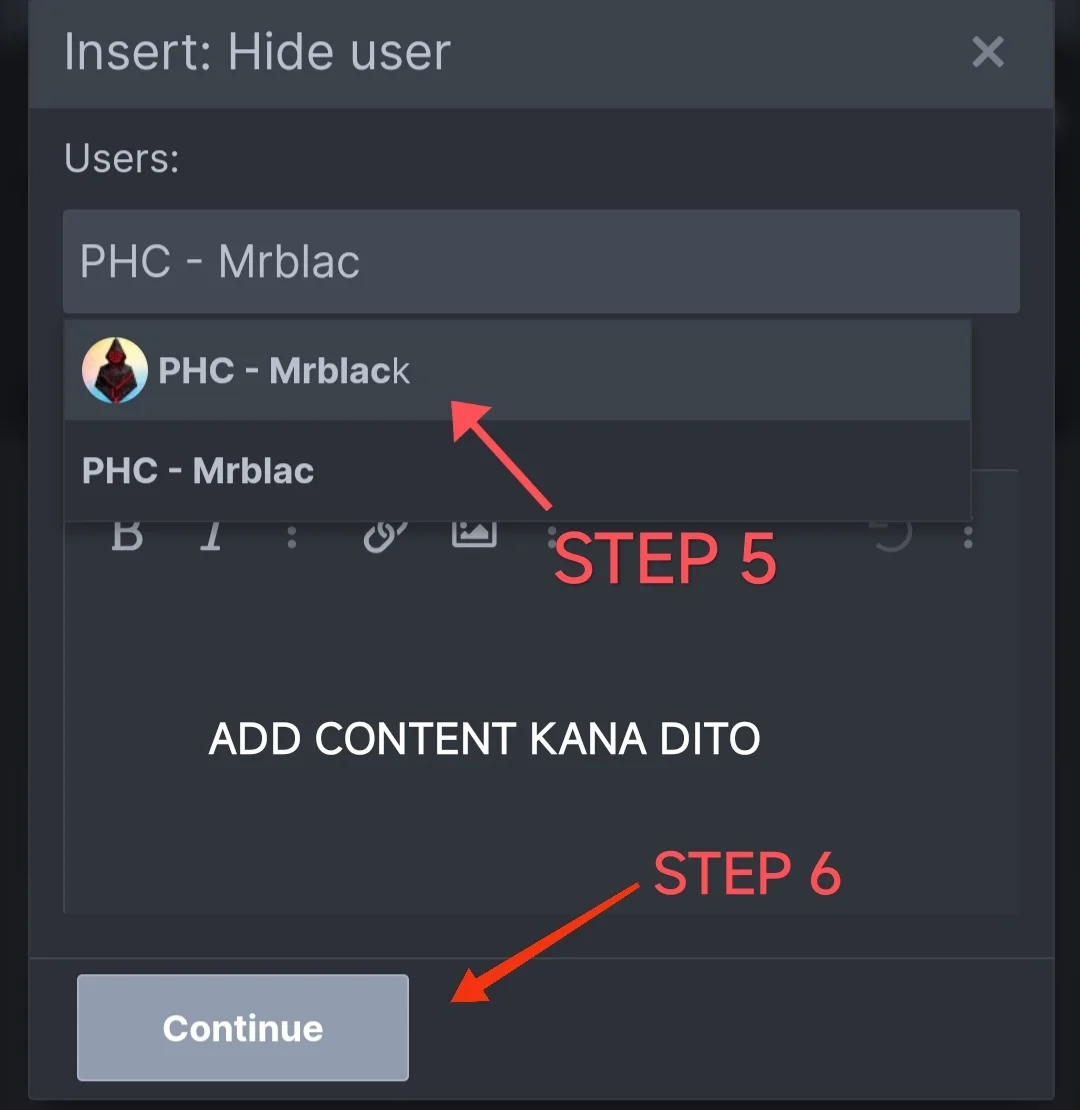Undo the last edit
The height and width of the screenshot is (1110, 1080).
[892, 536]
